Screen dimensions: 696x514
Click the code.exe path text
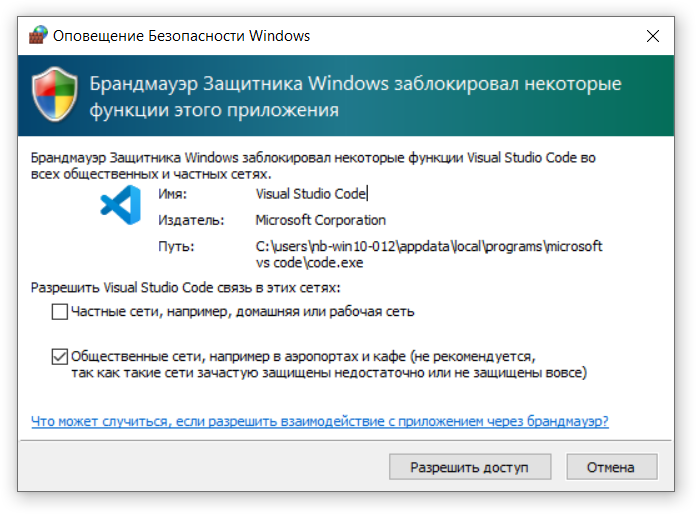pos(429,254)
